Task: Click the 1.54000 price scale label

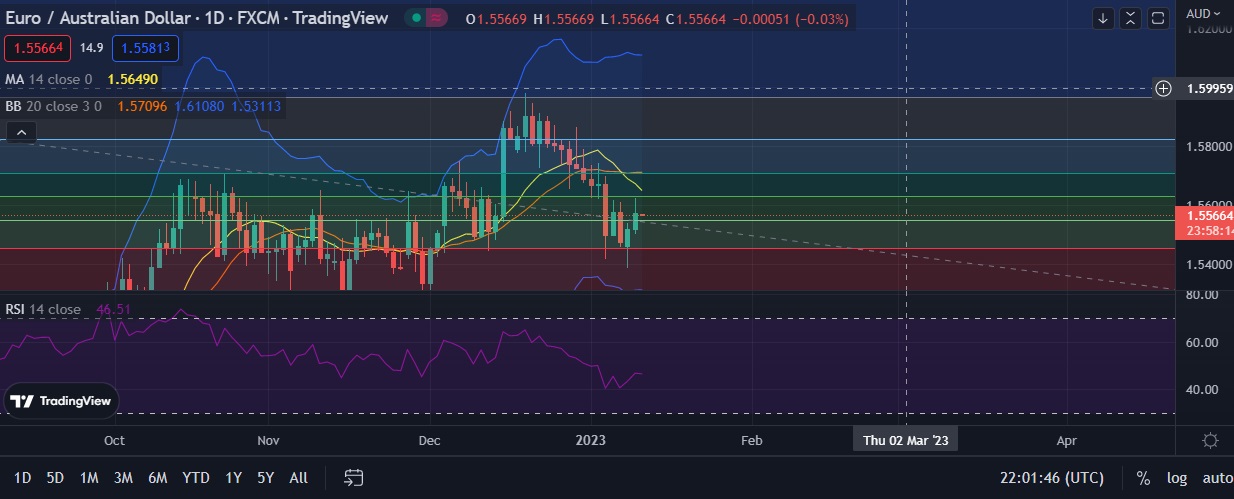Action: pos(1208,264)
